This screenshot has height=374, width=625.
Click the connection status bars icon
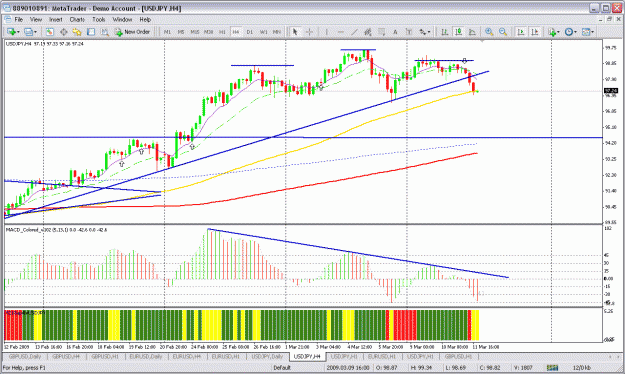coord(552,368)
